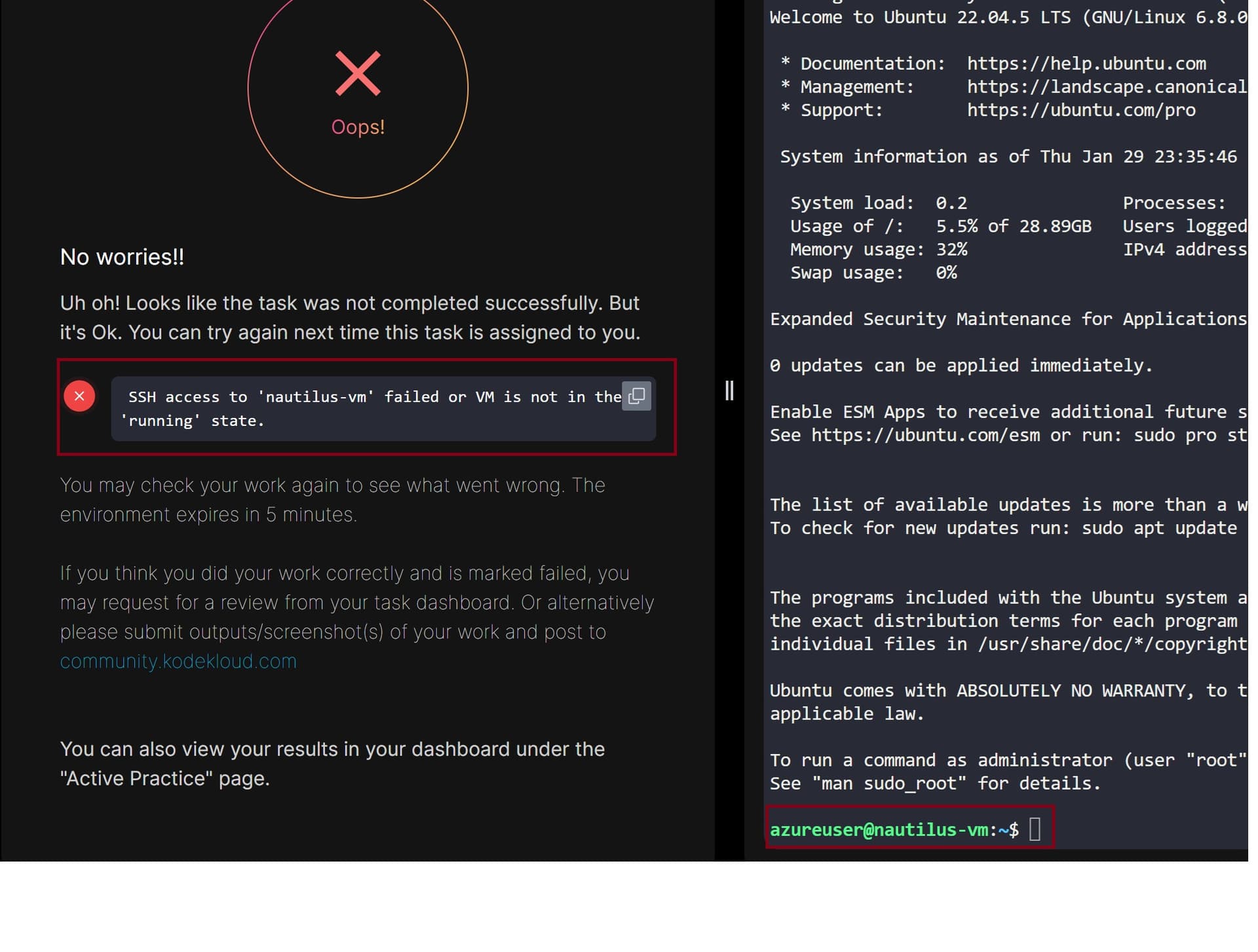The height and width of the screenshot is (952, 1258).
Task: Click the "sudo apt update" command text
Action: click(1158, 528)
